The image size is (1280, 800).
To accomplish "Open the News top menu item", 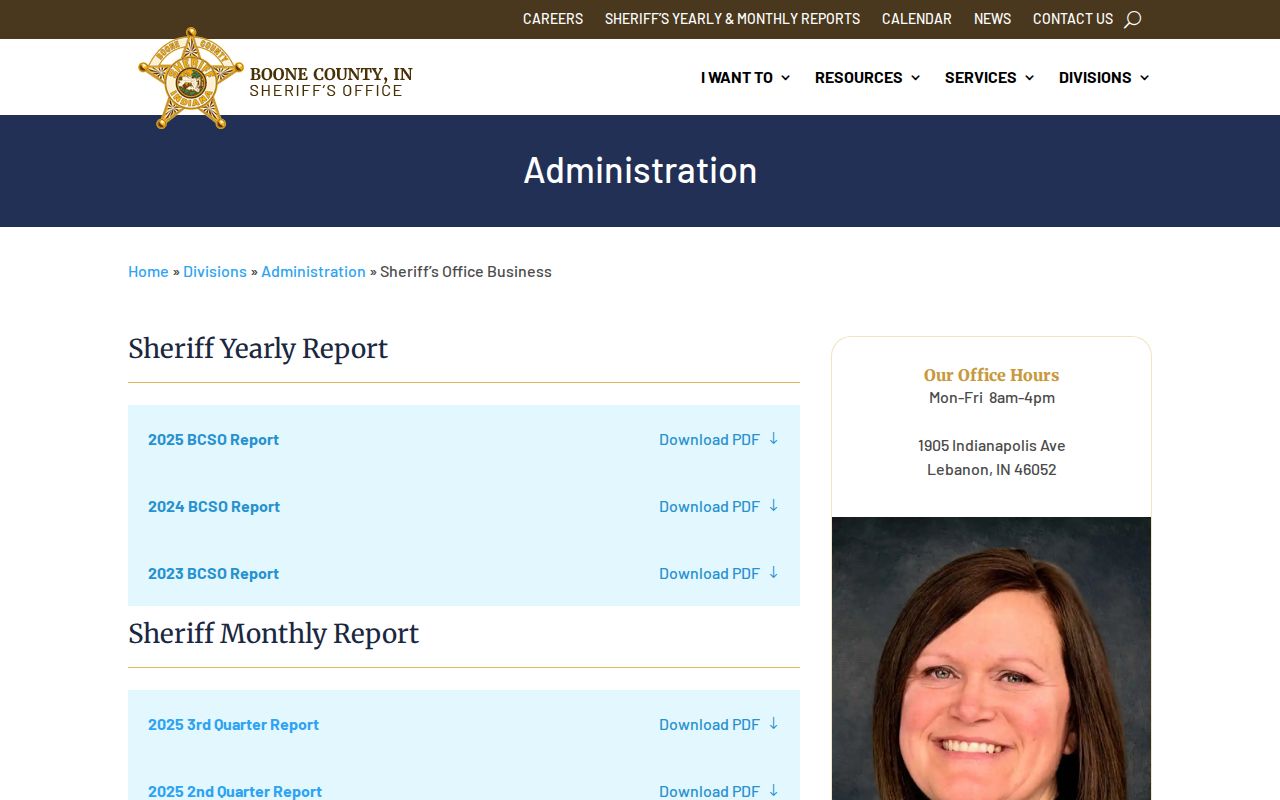I will click(992, 19).
